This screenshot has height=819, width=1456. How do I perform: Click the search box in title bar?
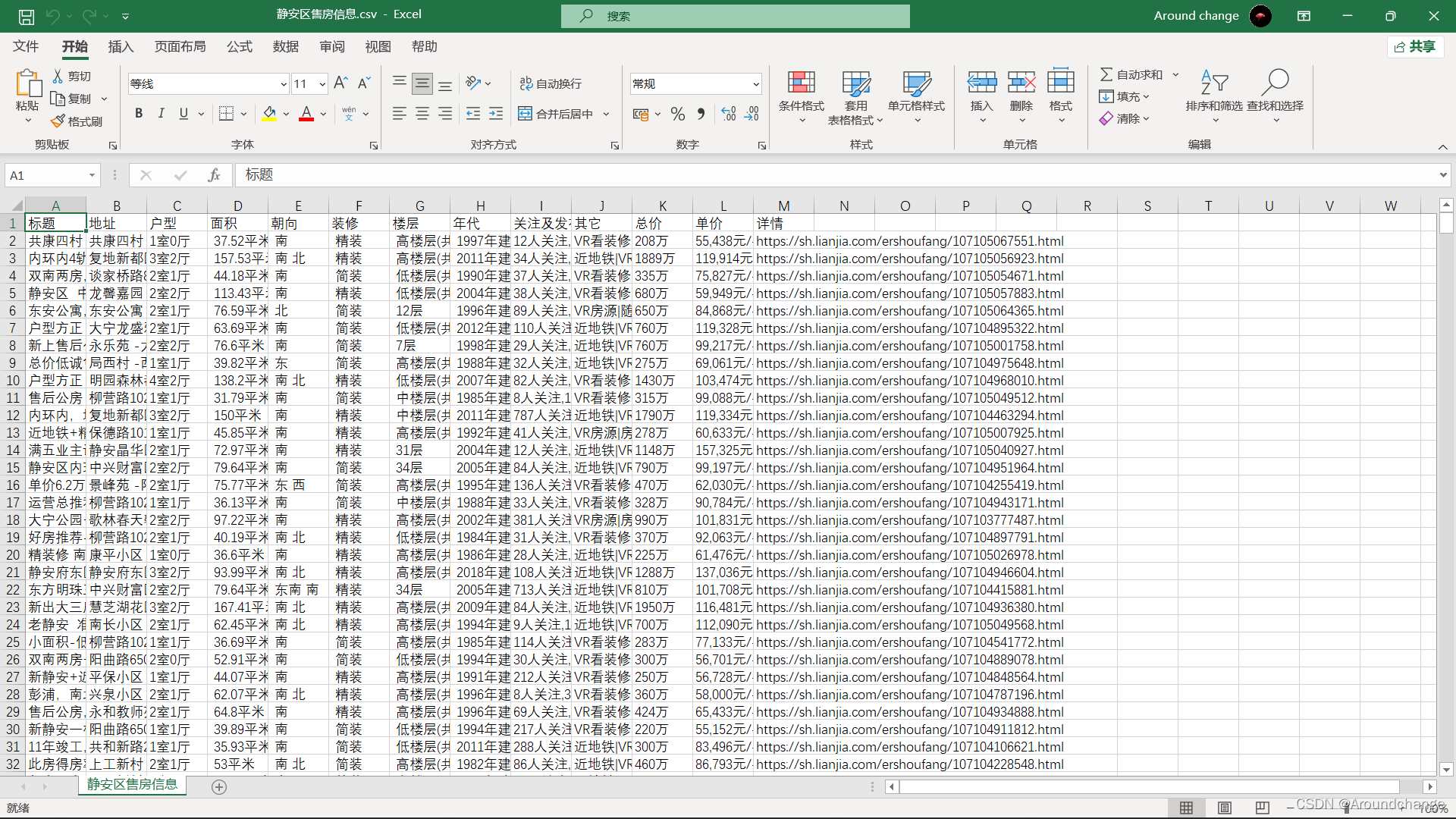coord(735,16)
